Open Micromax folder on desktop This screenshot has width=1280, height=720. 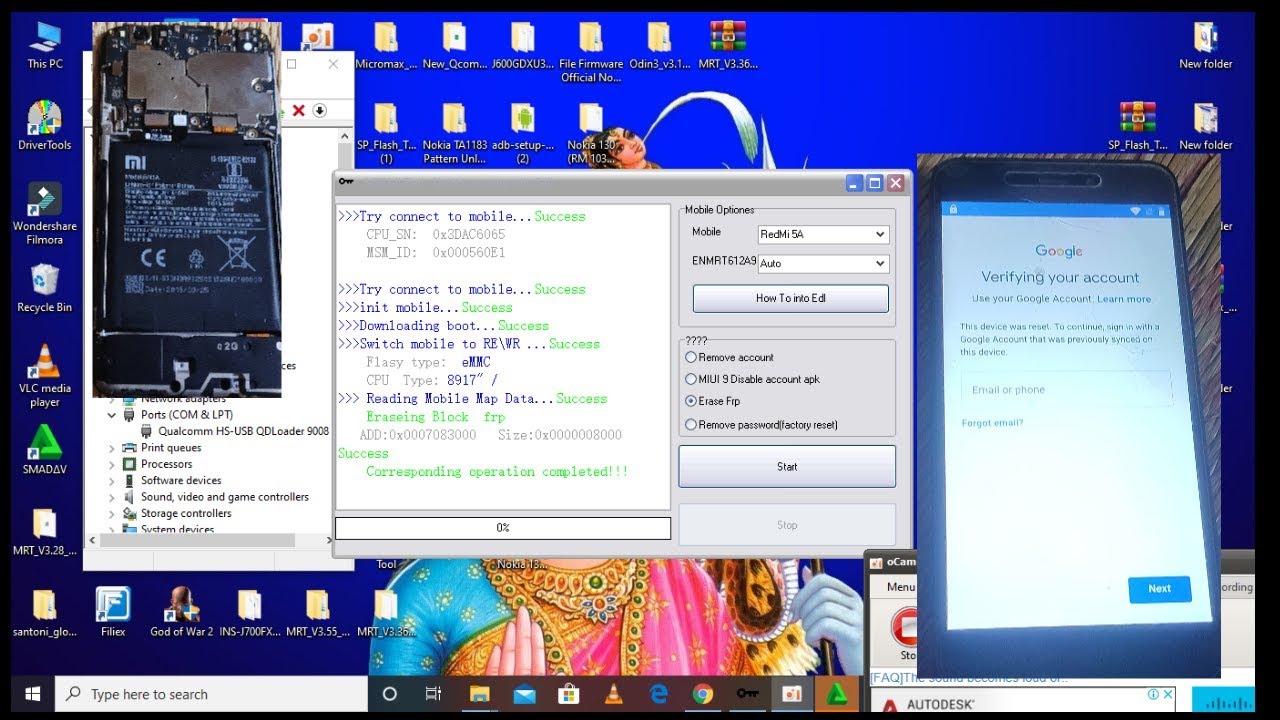click(x=386, y=45)
